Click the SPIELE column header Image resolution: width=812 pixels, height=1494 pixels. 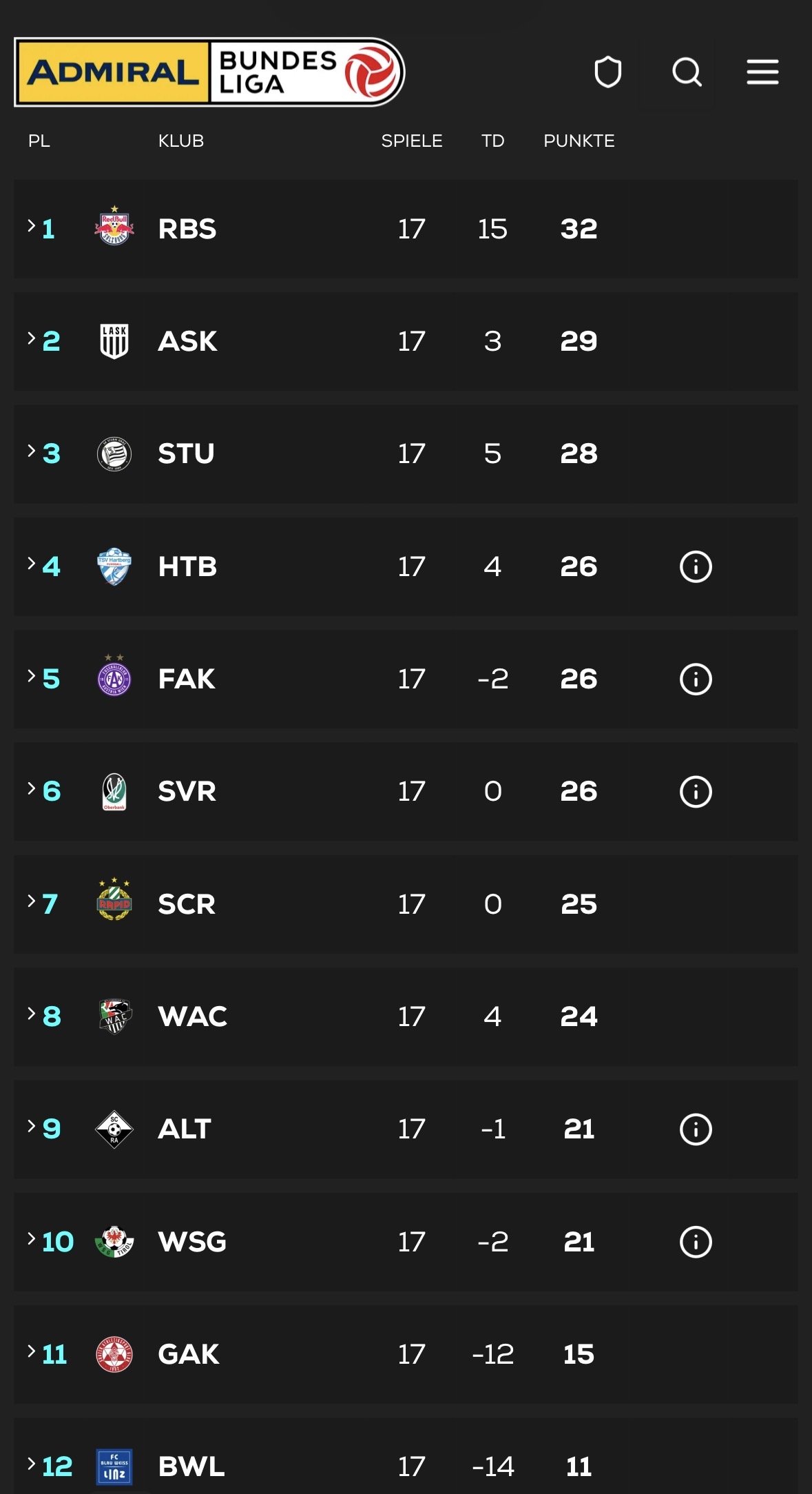click(412, 141)
